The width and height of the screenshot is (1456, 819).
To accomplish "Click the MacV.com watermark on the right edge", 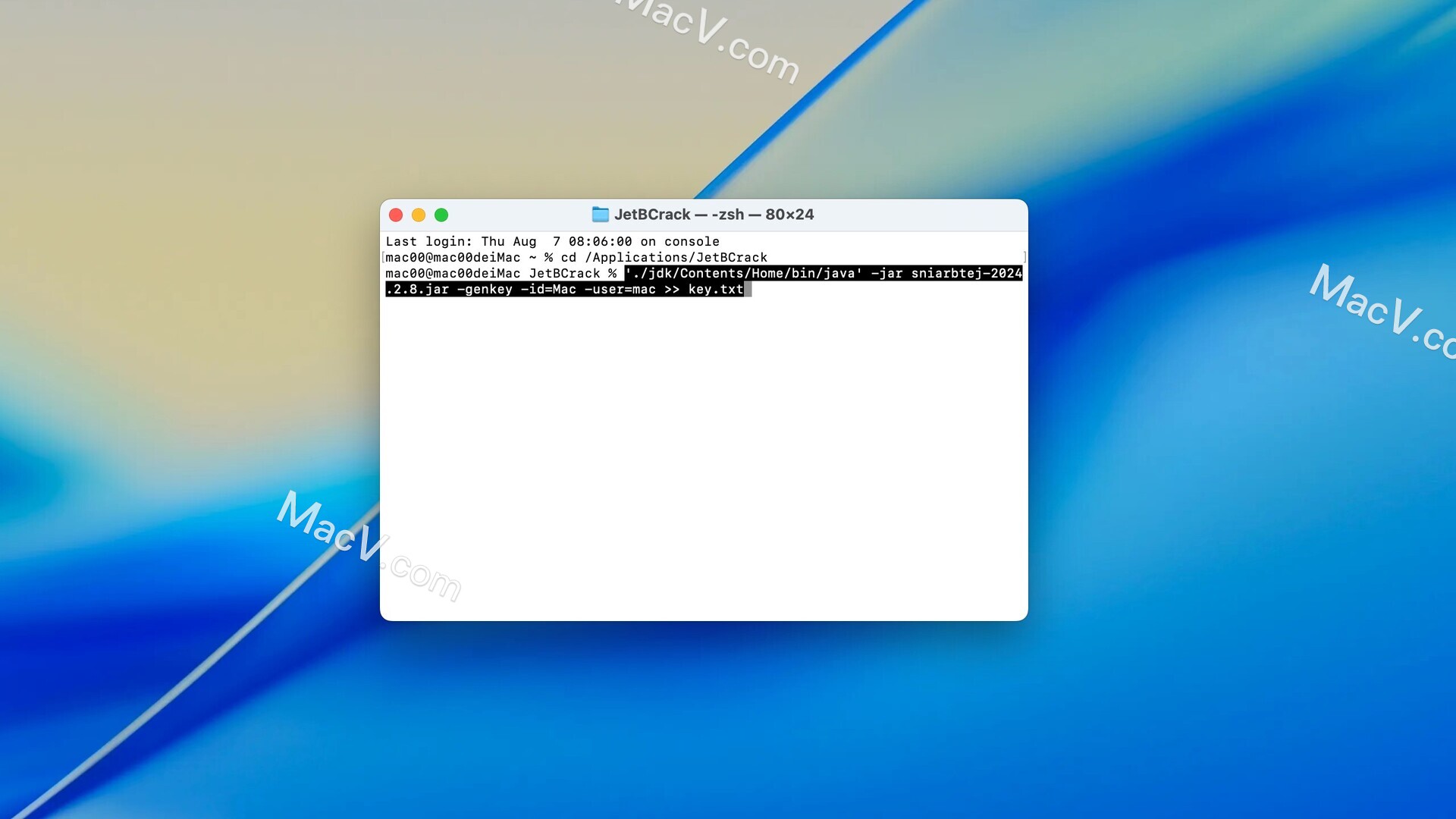I will [x=1380, y=311].
